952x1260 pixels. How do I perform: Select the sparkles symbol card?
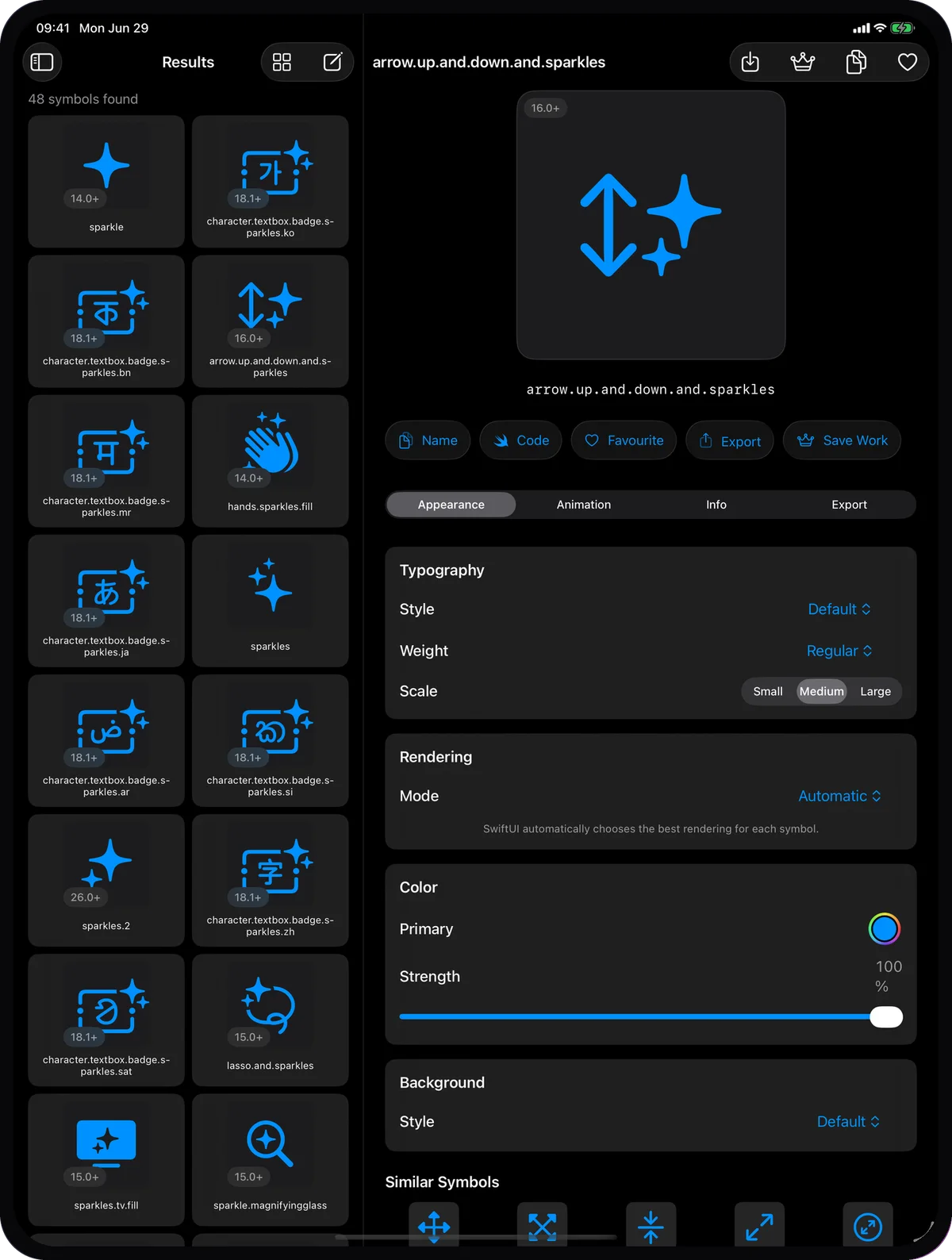(x=271, y=601)
